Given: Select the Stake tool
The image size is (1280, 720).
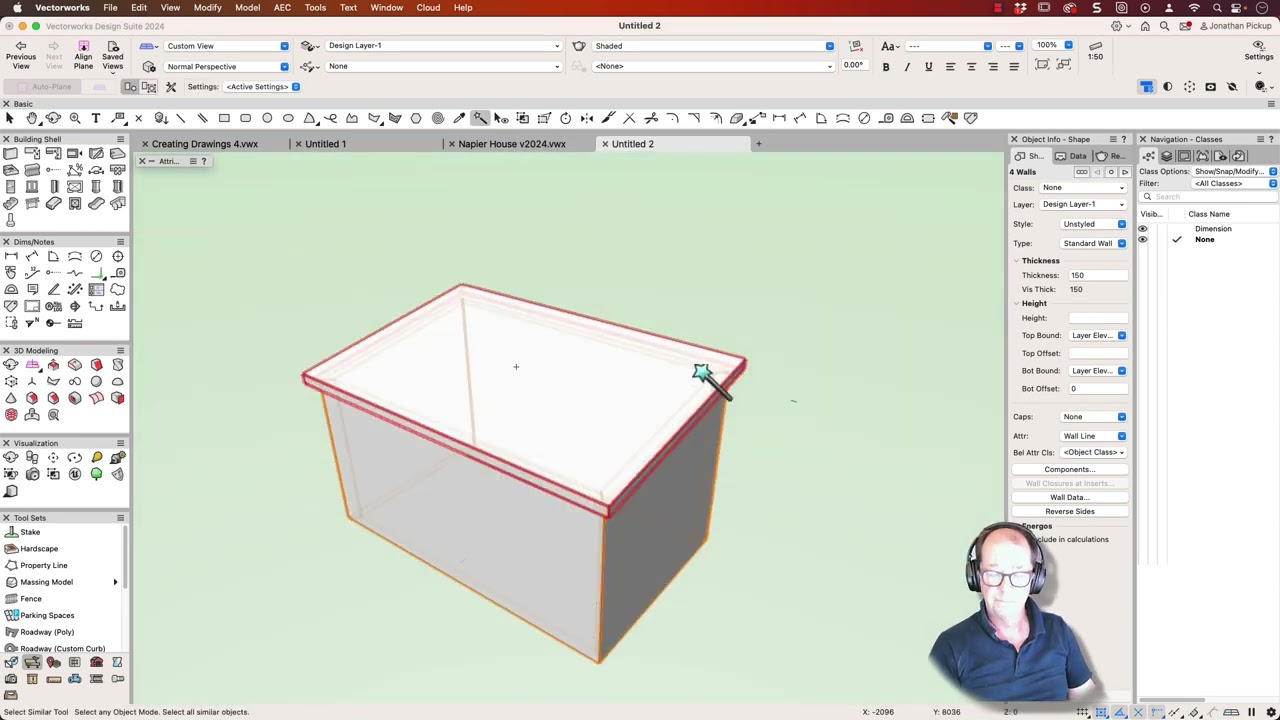Looking at the screenshot, I should coord(30,532).
